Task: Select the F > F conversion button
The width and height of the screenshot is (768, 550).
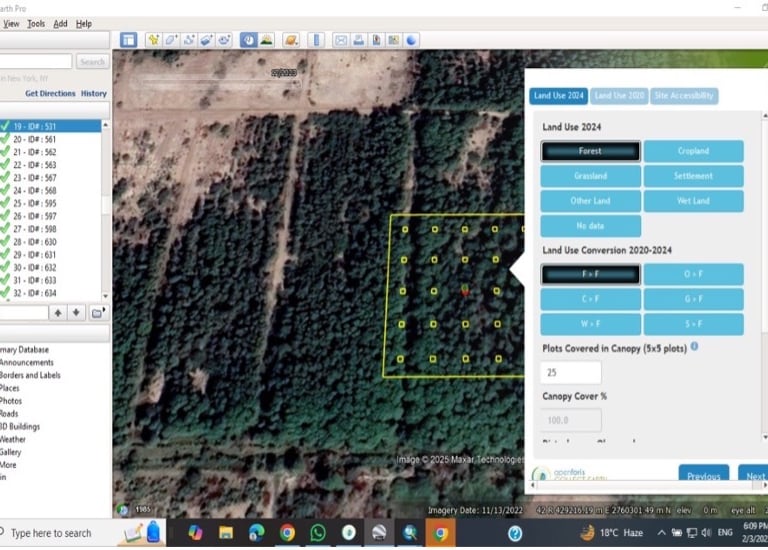Action: pos(590,274)
